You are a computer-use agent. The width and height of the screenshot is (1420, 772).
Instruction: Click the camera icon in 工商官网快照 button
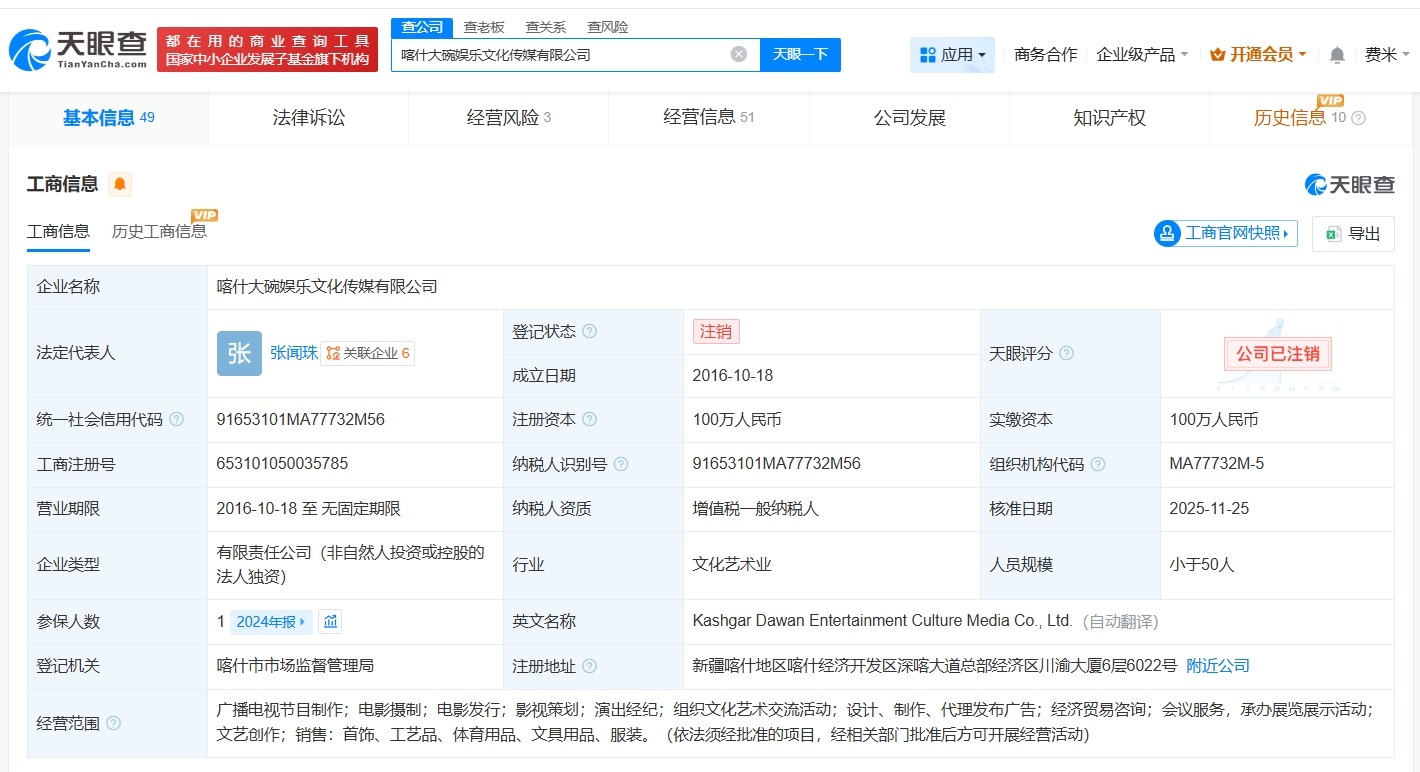point(1166,232)
